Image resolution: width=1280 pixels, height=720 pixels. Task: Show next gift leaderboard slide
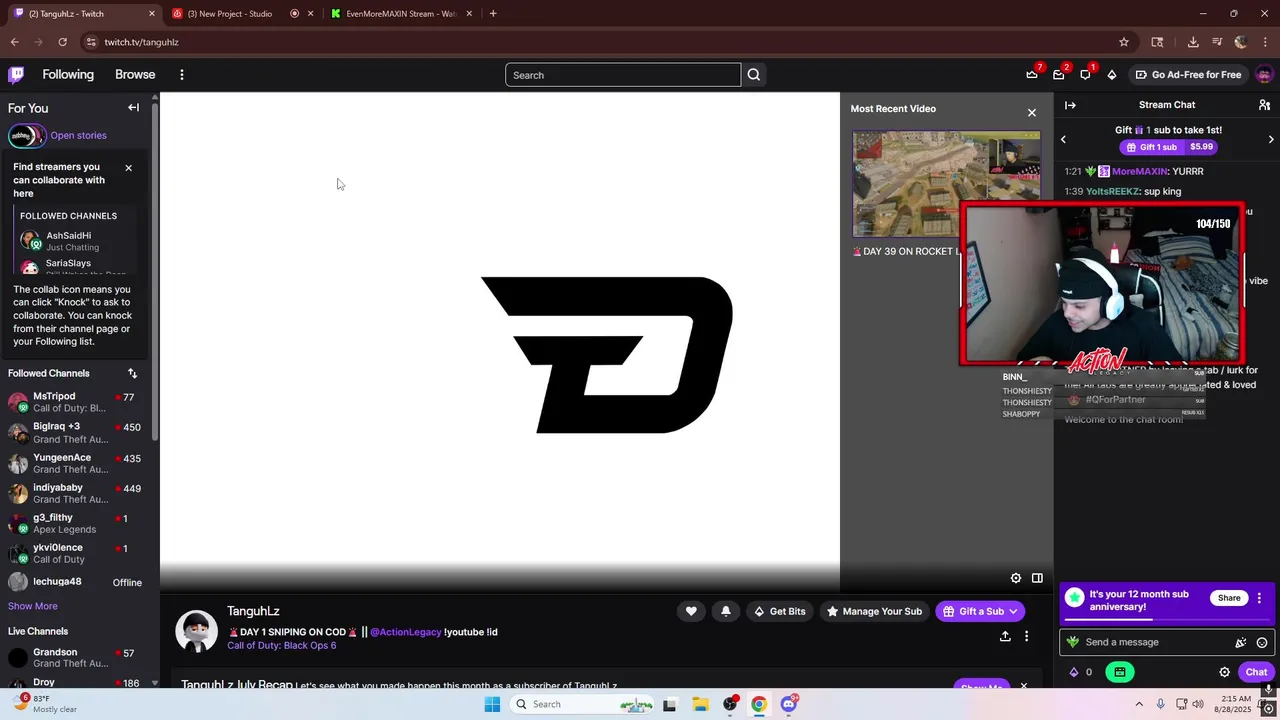(1271, 139)
